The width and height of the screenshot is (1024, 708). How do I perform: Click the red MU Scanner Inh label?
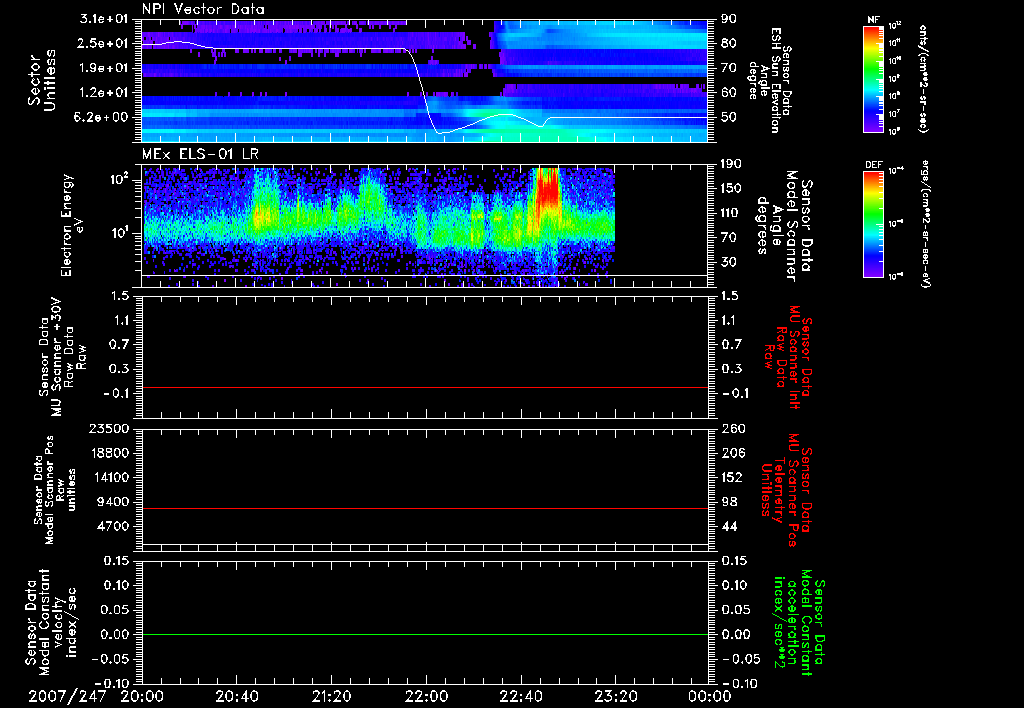tap(788, 357)
